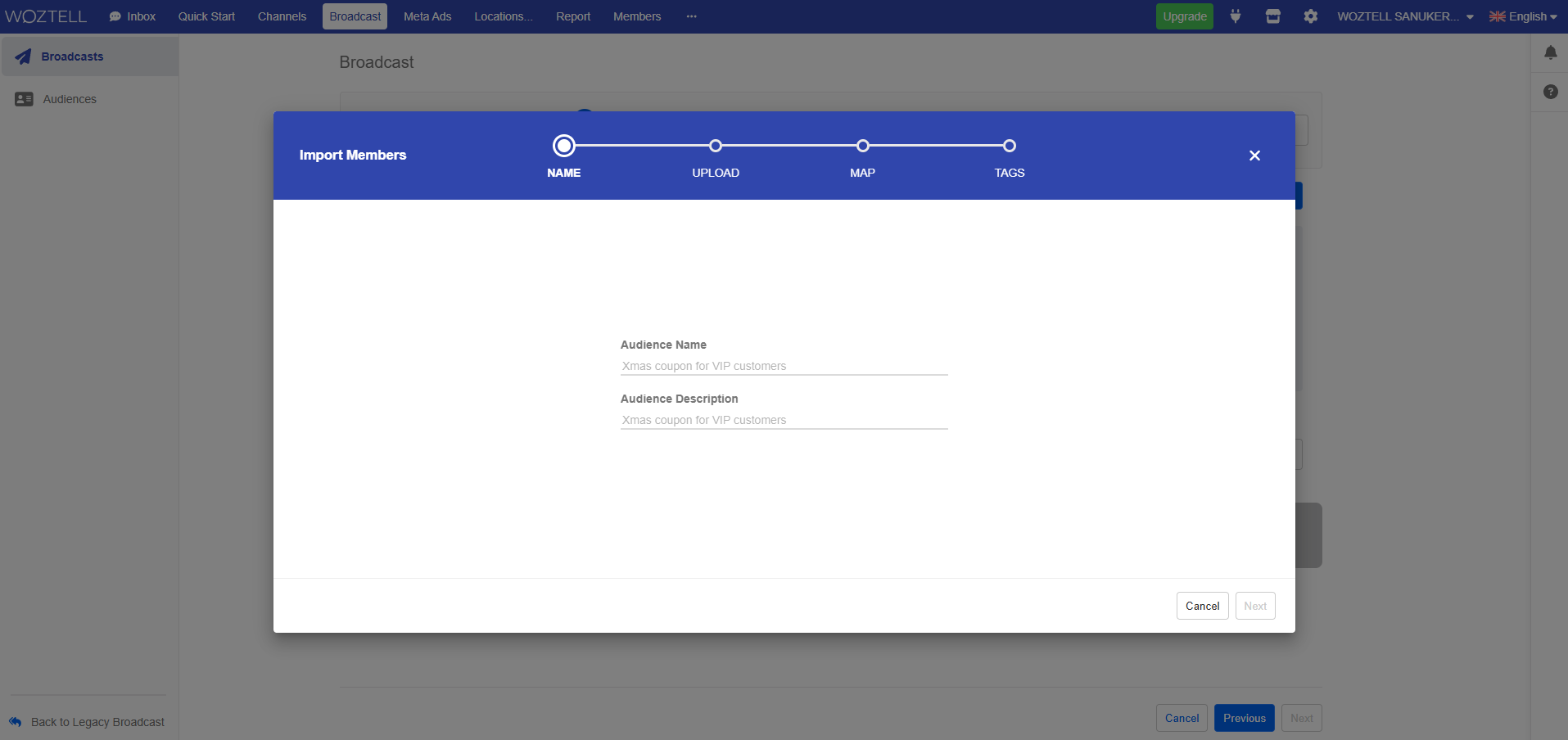Select the UPLOAD step circle

[x=715, y=146]
